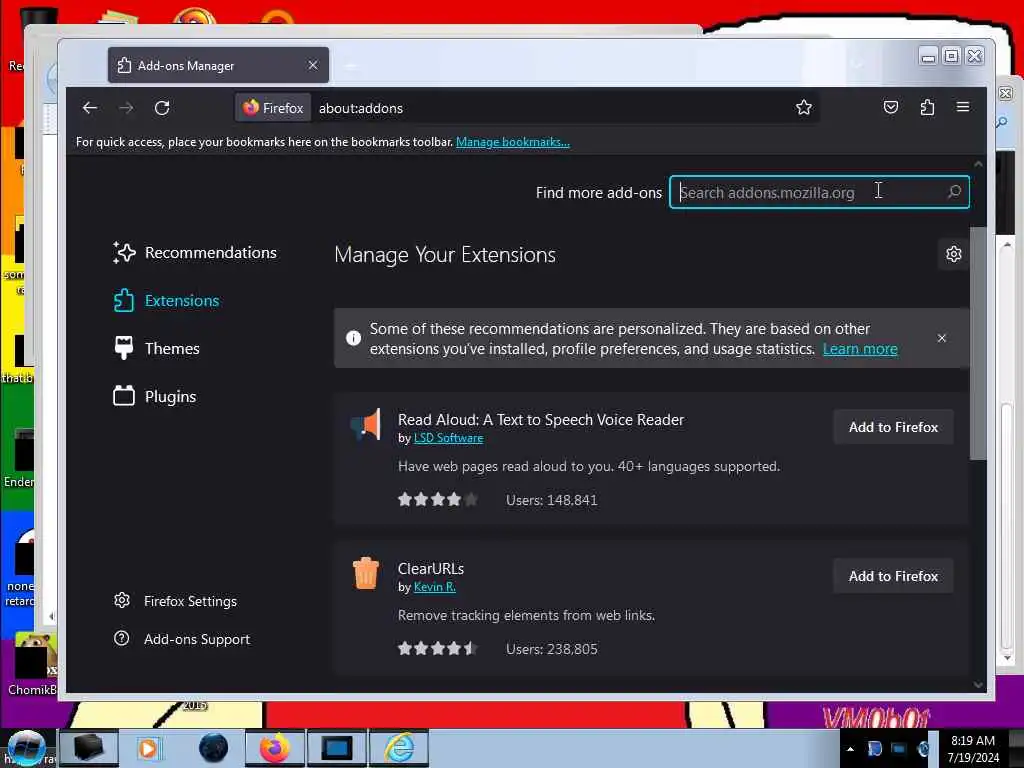Select the Add-ons Manager tab
The image size is (1024, 768).
[218, 65]
